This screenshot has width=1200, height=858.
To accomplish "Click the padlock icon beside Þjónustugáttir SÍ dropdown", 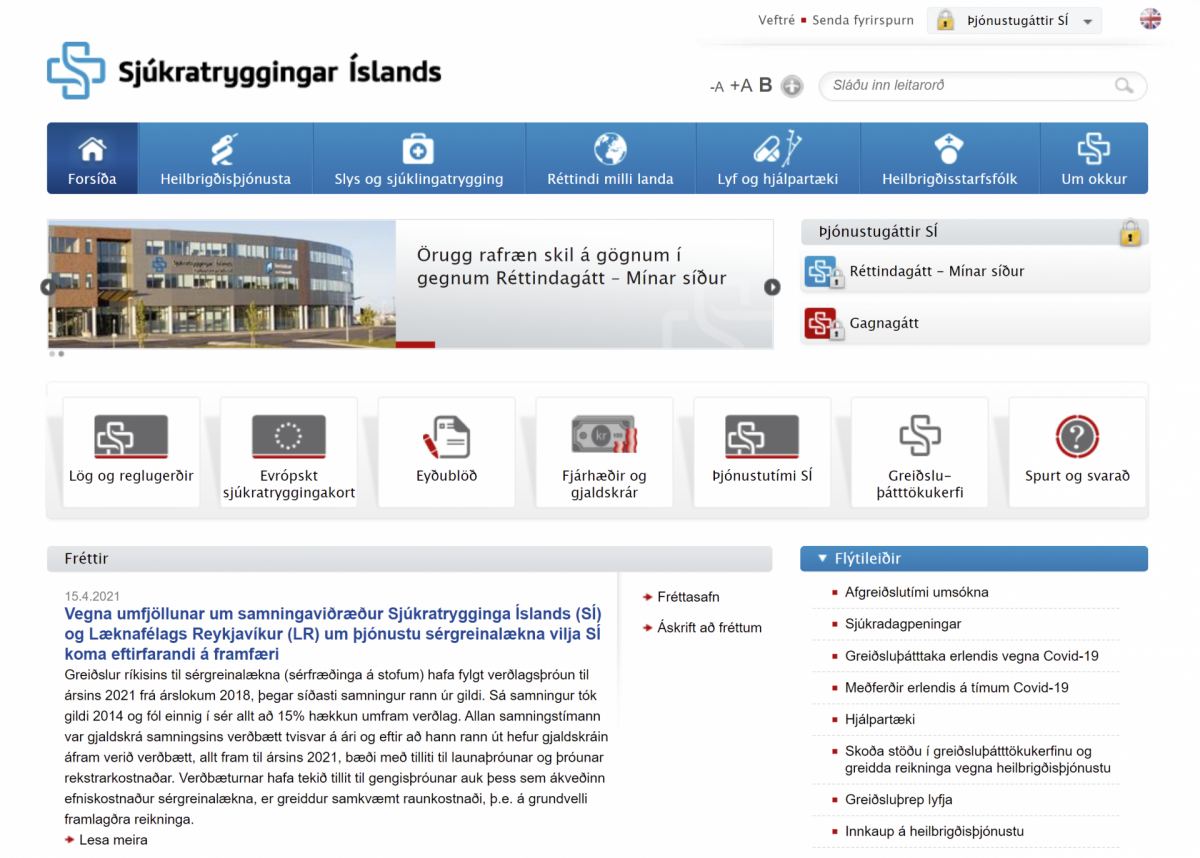I will point(945,20).
